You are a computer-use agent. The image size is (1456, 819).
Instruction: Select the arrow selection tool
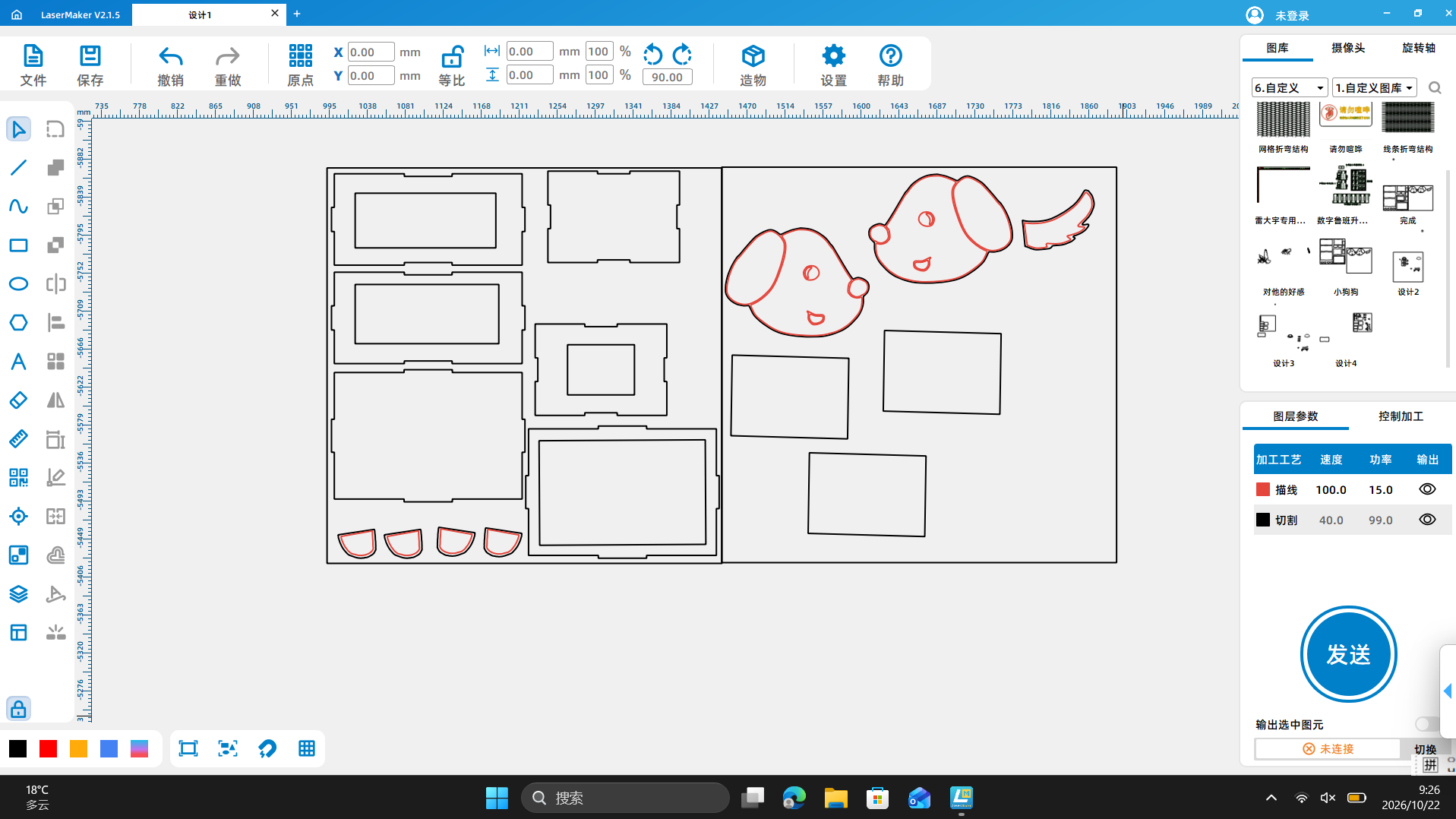[18, 129]
